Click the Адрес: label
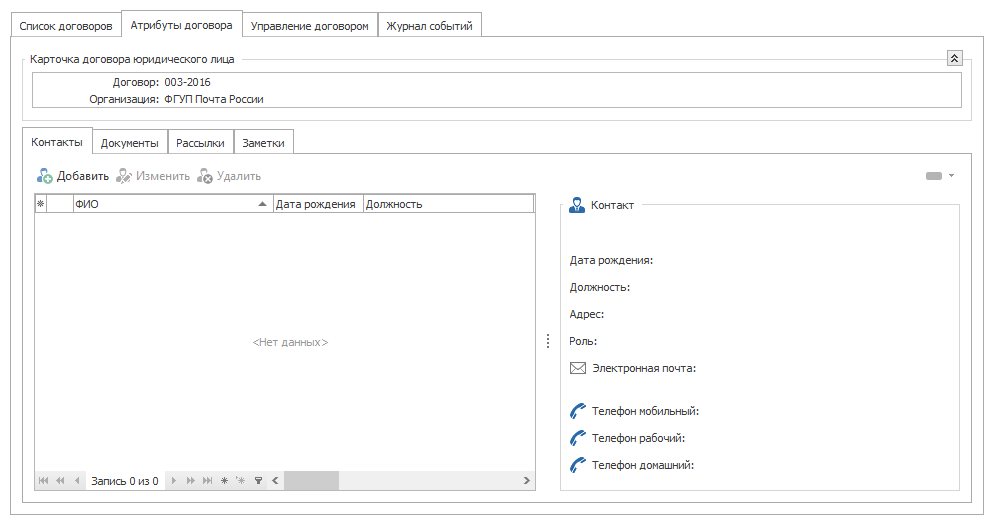The height and width of the screenshot is (525, 994). point(586,314)
